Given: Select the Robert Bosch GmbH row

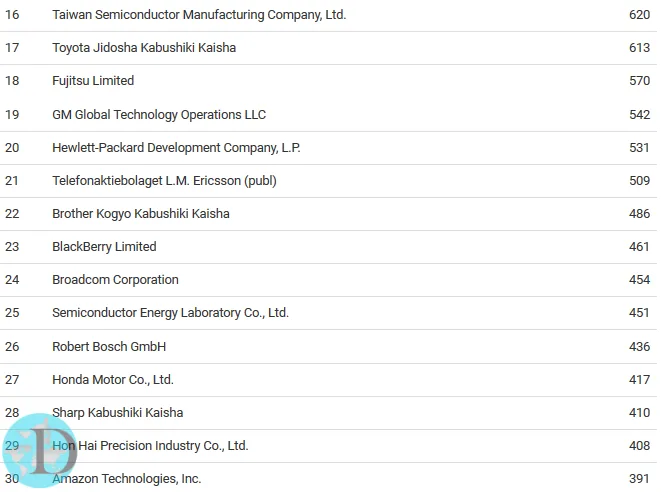Looking at the screenshot, I should [328, 347].
